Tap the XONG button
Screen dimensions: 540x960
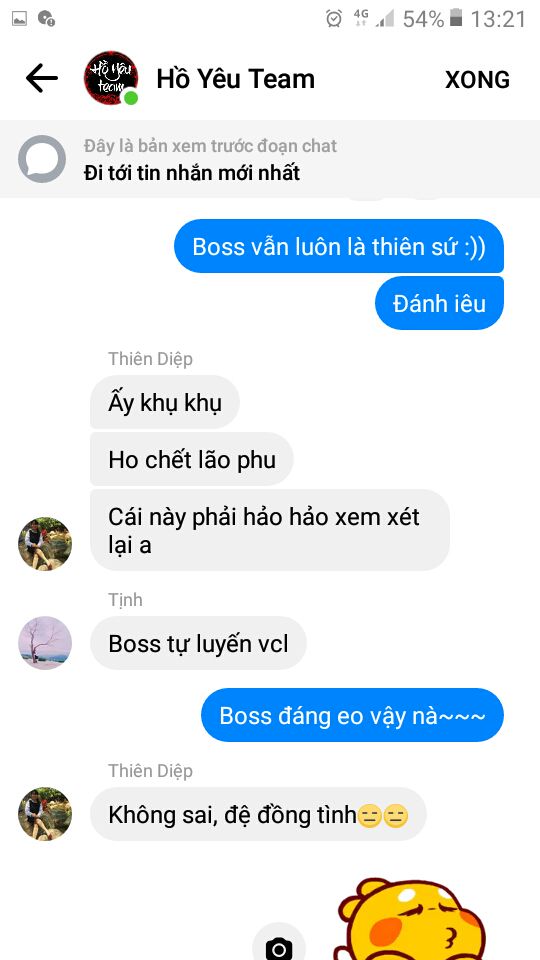coord(477,80)
